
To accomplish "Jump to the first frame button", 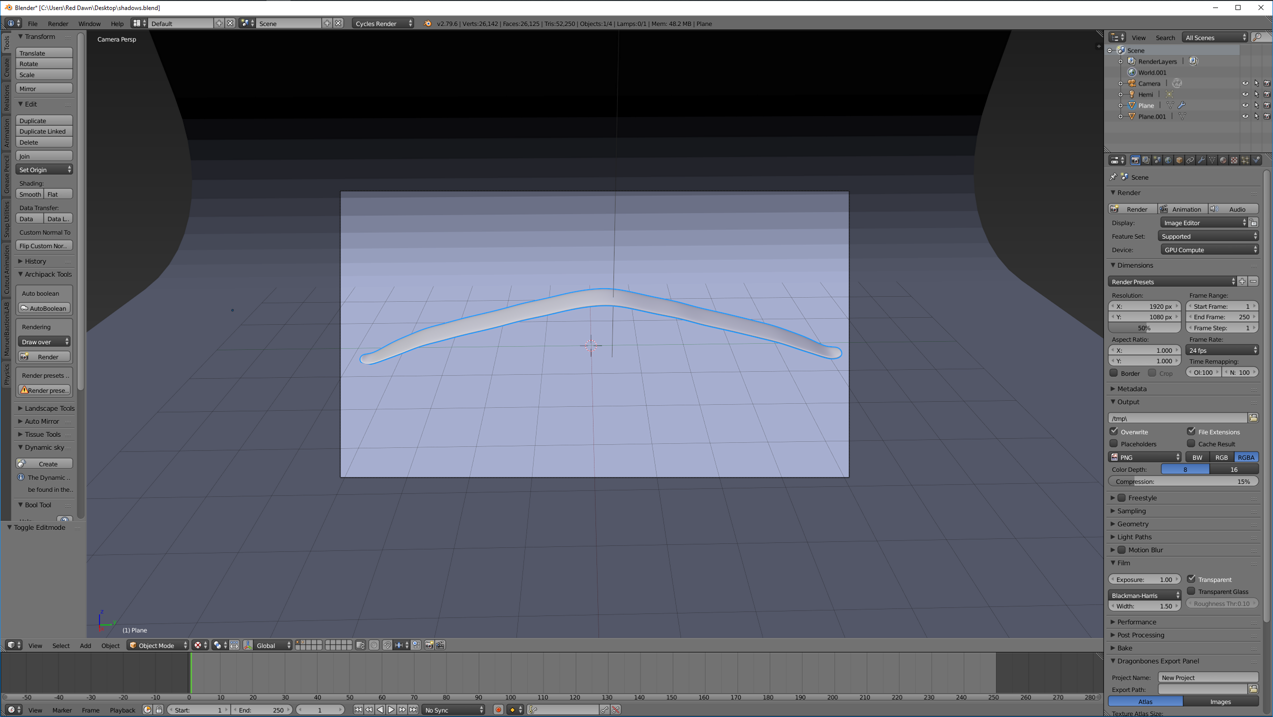I will (358, 710).
